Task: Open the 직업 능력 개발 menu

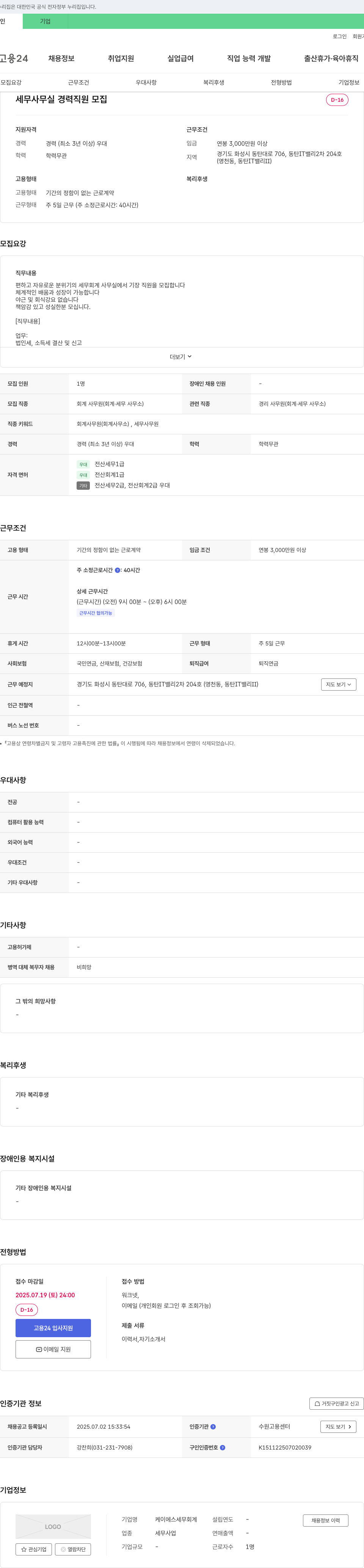Action: pyautogui.click(x=248, y=58)
